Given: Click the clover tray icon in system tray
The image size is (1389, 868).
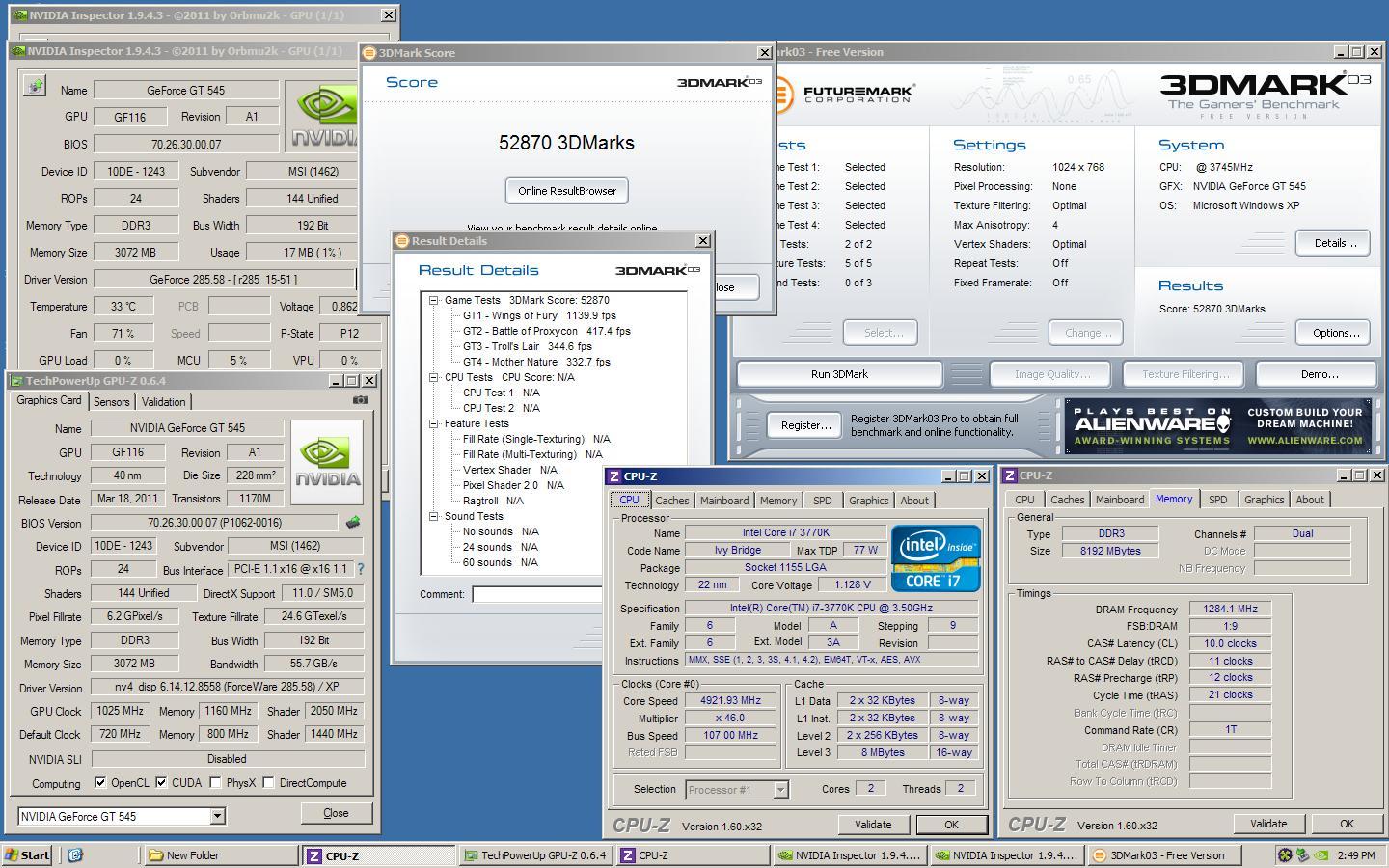Looking at the screenshot, I should tap(1285, 854).
